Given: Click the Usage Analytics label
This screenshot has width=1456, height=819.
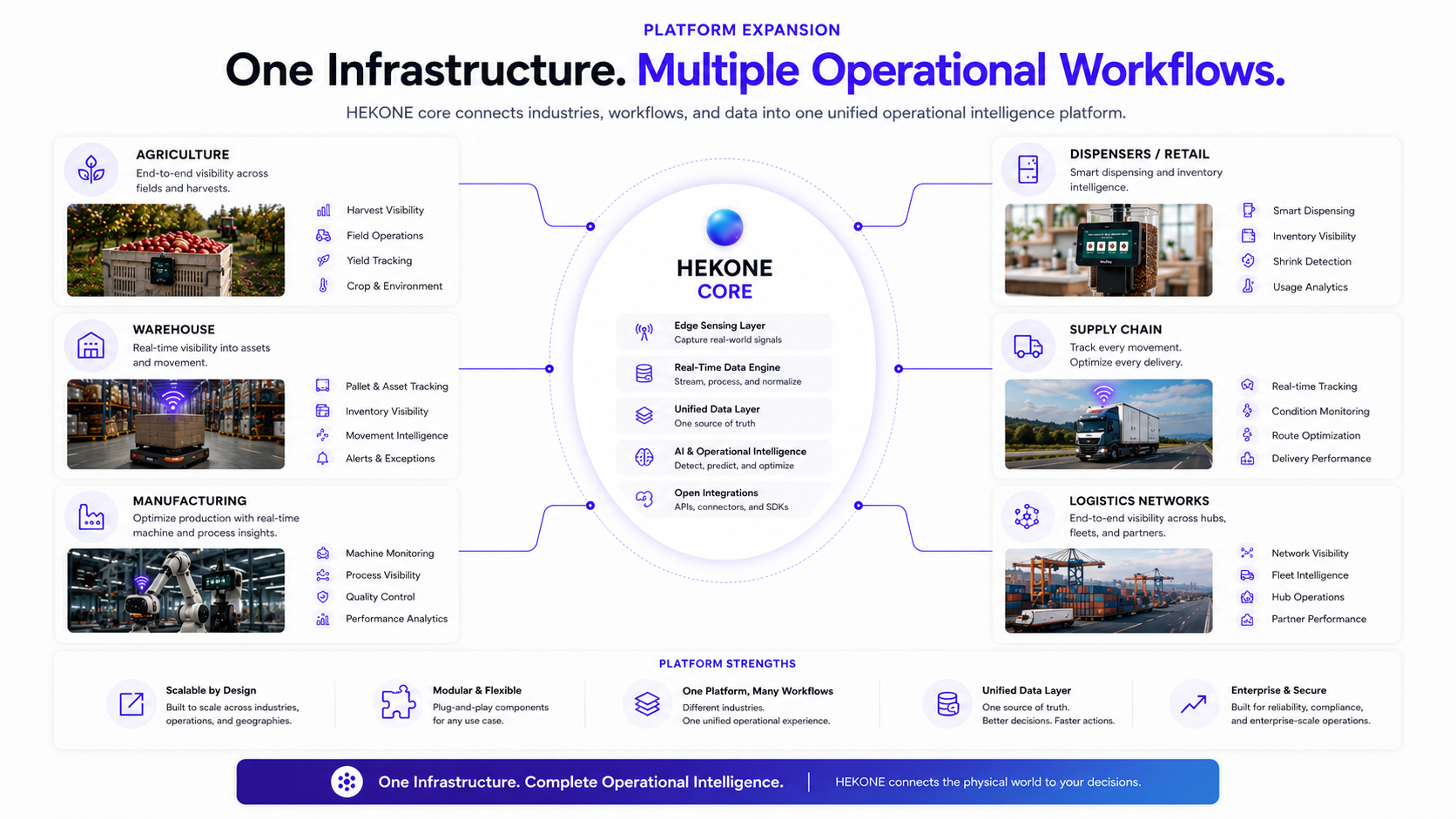Looking at the screenshot, I should 1310,287.
